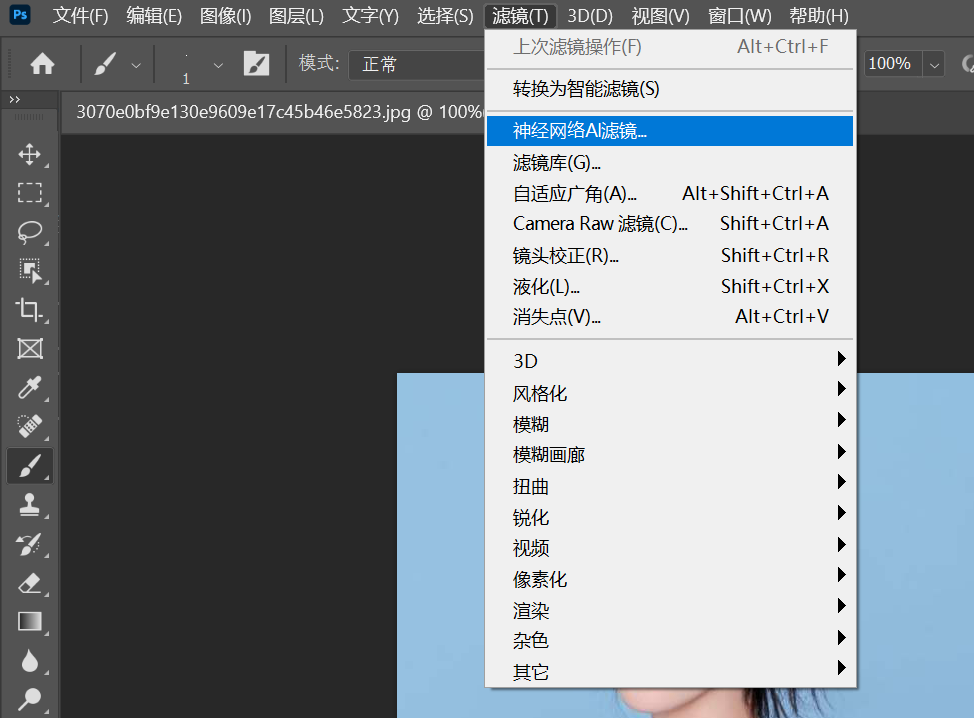Image resolution: width=974 pixels, height=718 pixels.
Task: Select the History Brush tool
Action: [29, 545]
